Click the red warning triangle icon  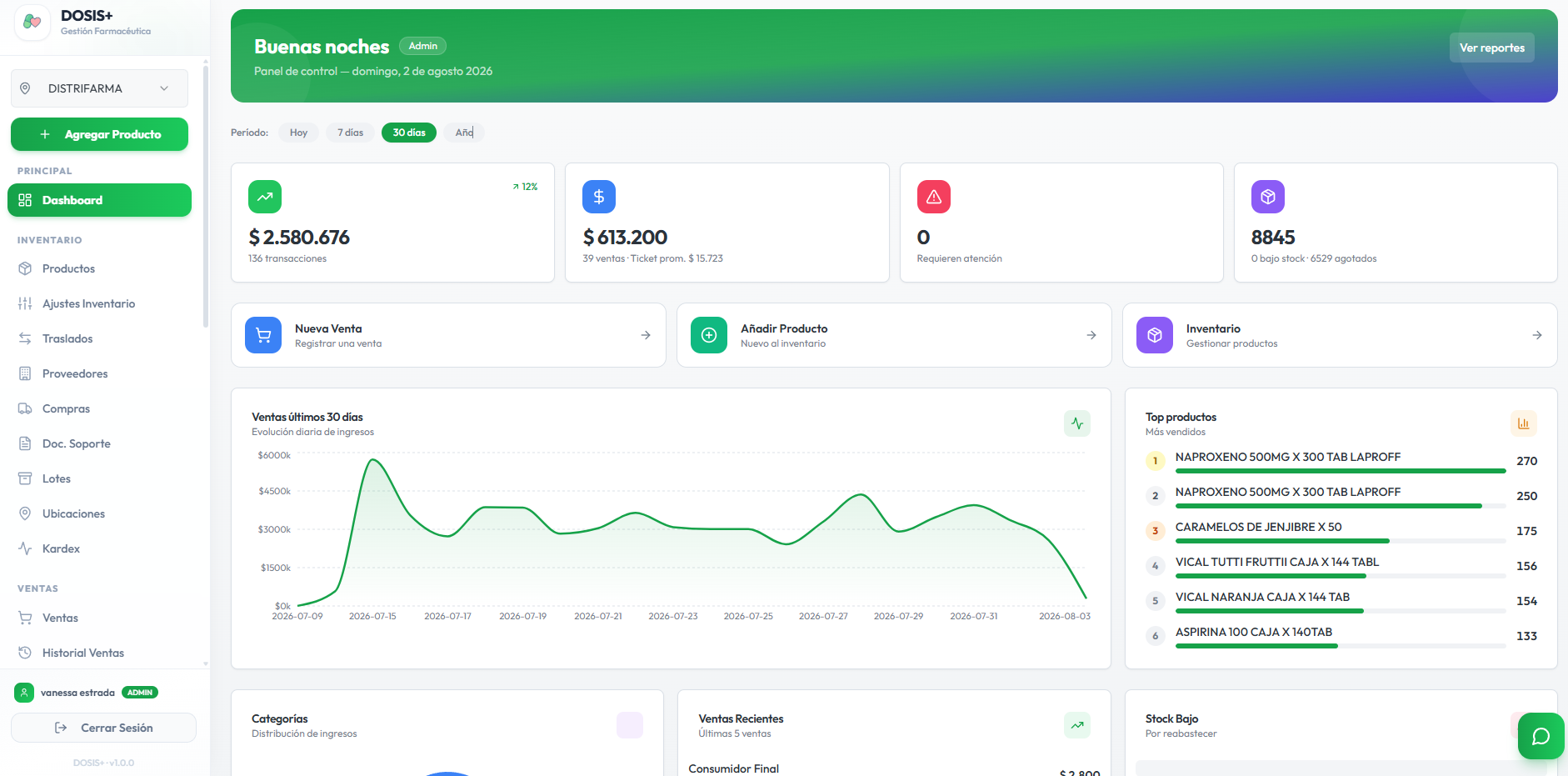pyautogui.click(x=934, y=197)
